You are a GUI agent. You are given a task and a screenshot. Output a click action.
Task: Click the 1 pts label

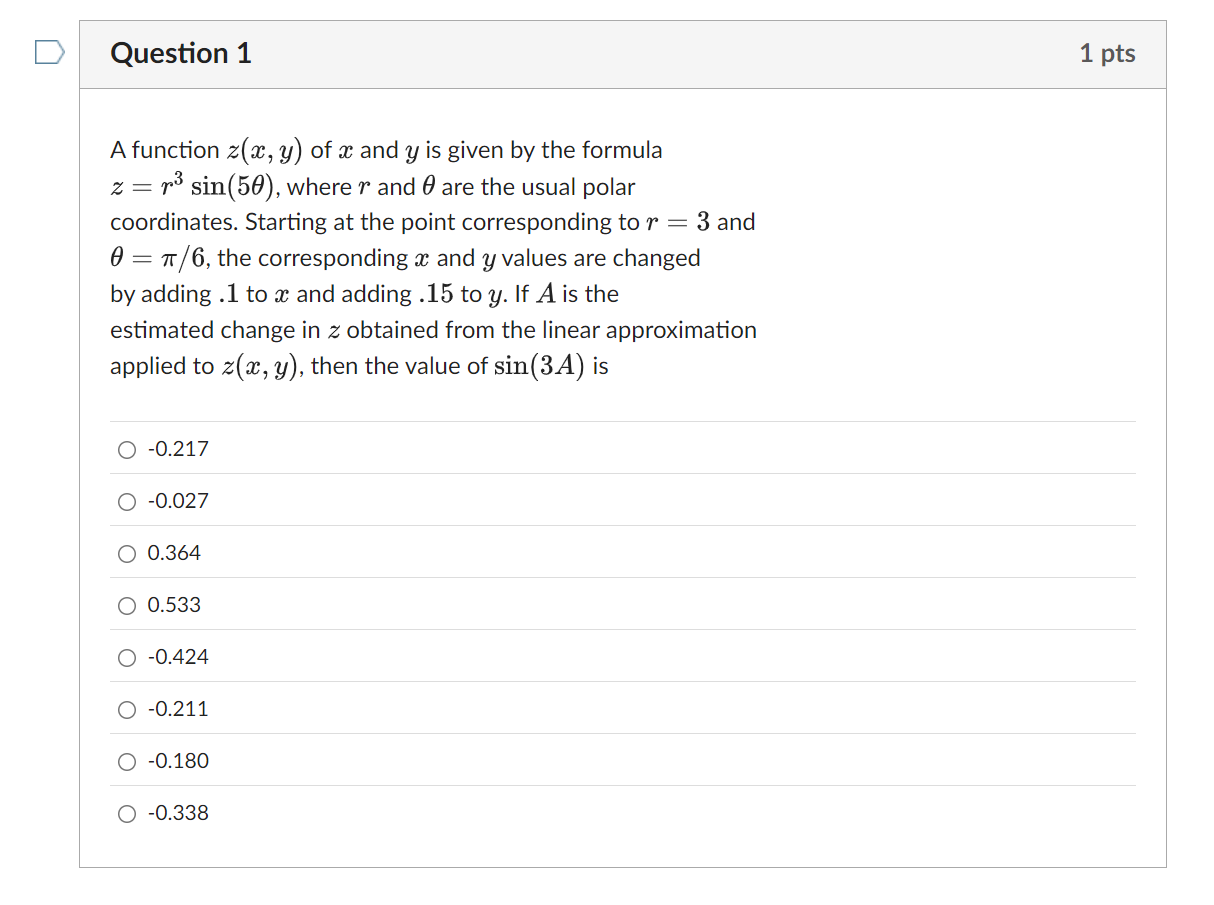(x=1107, y=53)
